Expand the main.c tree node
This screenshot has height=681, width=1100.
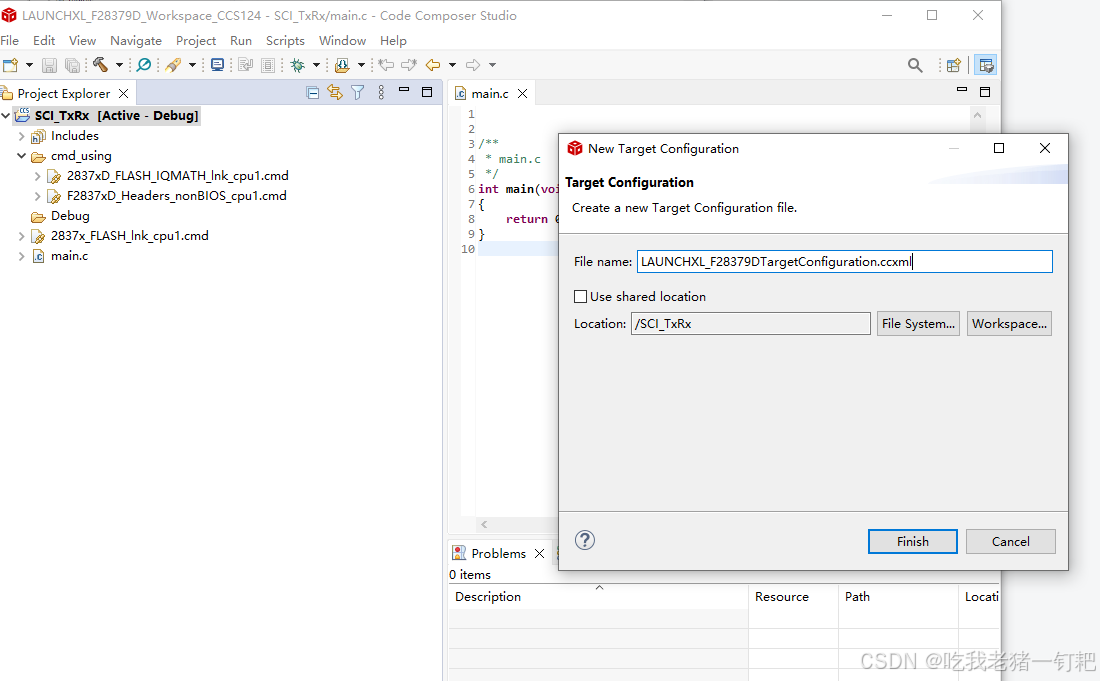22,256
